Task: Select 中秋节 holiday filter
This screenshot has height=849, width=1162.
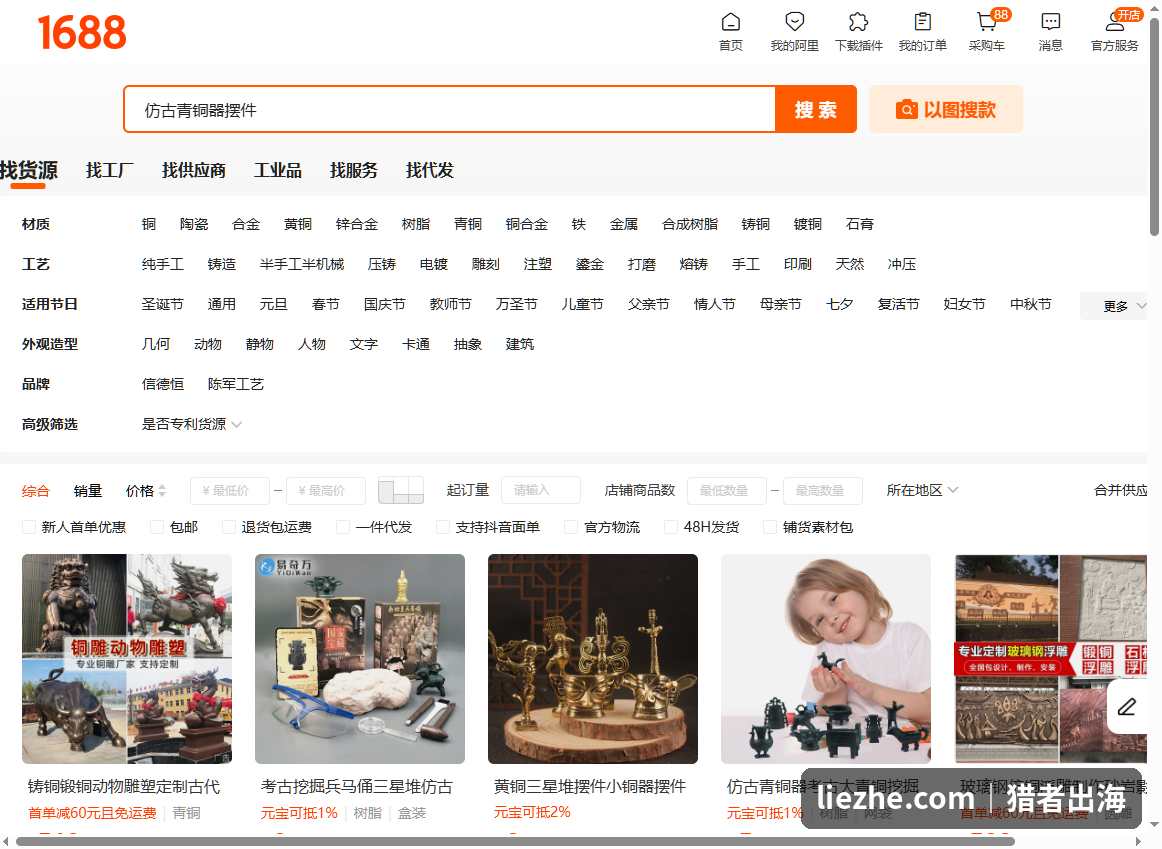Action: pyautogui.click(x=1030, y=304)
